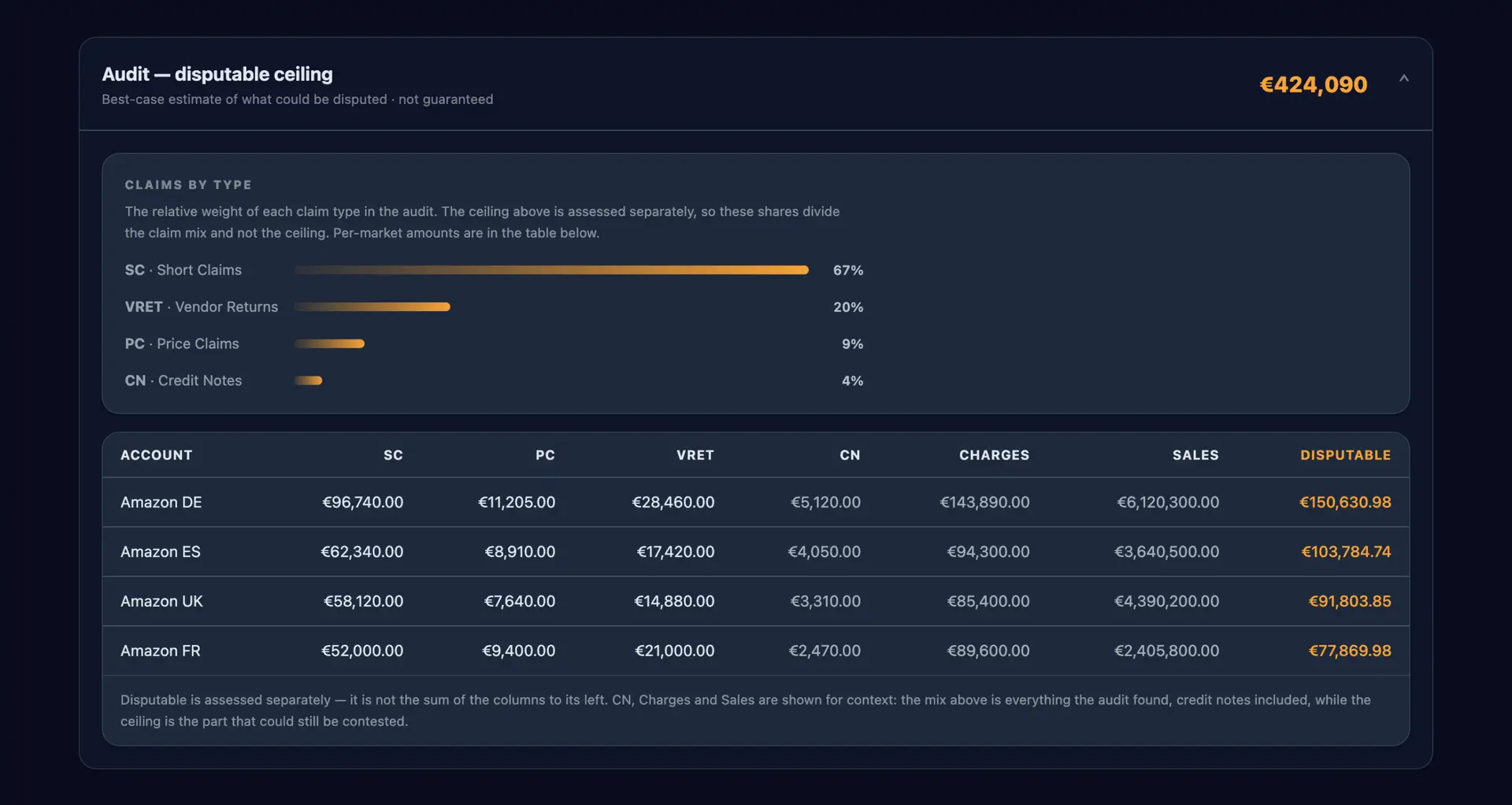Sort by the VRET column header
This screenshot has width=1512, height=805.
(695, 455)
